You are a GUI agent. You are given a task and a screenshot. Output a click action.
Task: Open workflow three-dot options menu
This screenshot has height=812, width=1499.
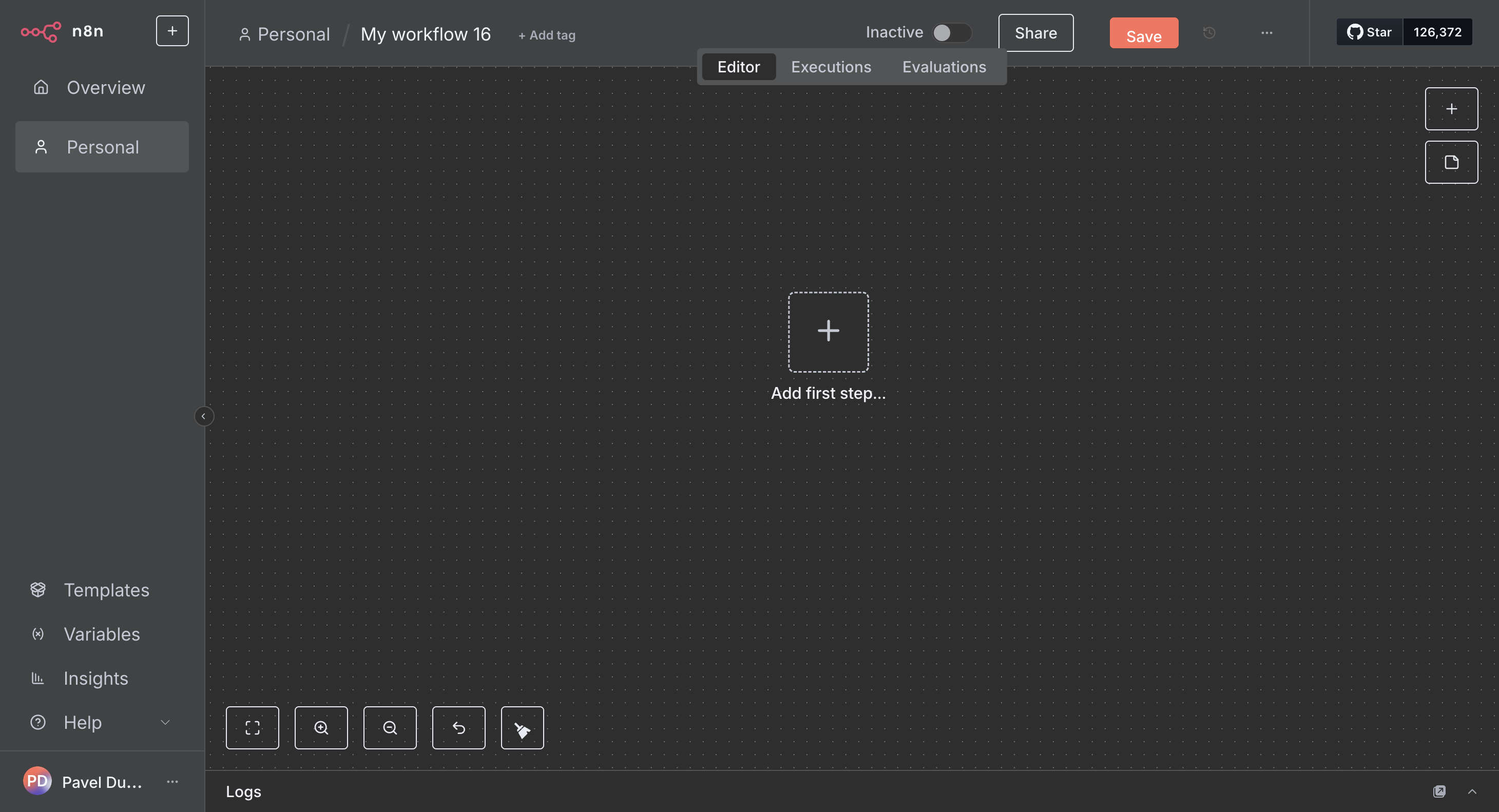[1266, 33]
